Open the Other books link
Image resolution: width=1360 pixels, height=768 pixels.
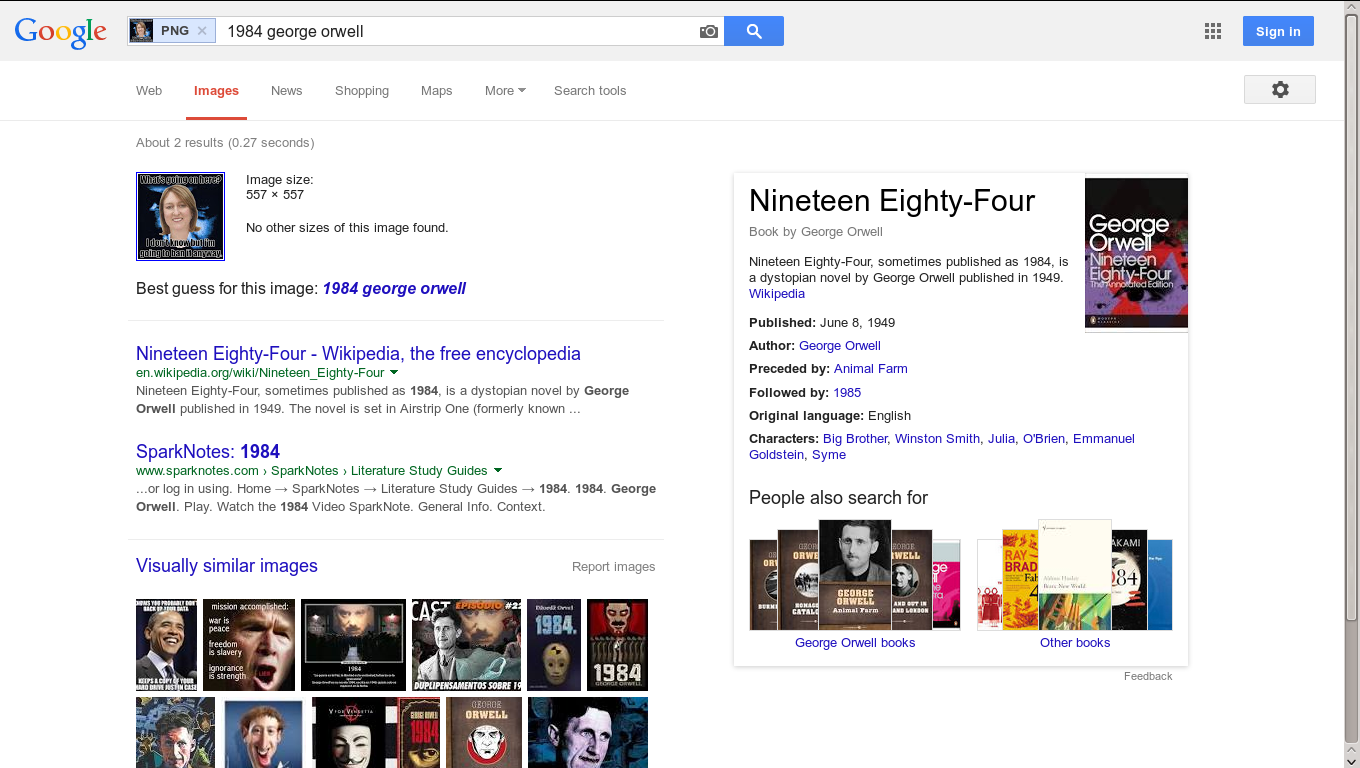pyautogui.click(x=1075, y=642)
